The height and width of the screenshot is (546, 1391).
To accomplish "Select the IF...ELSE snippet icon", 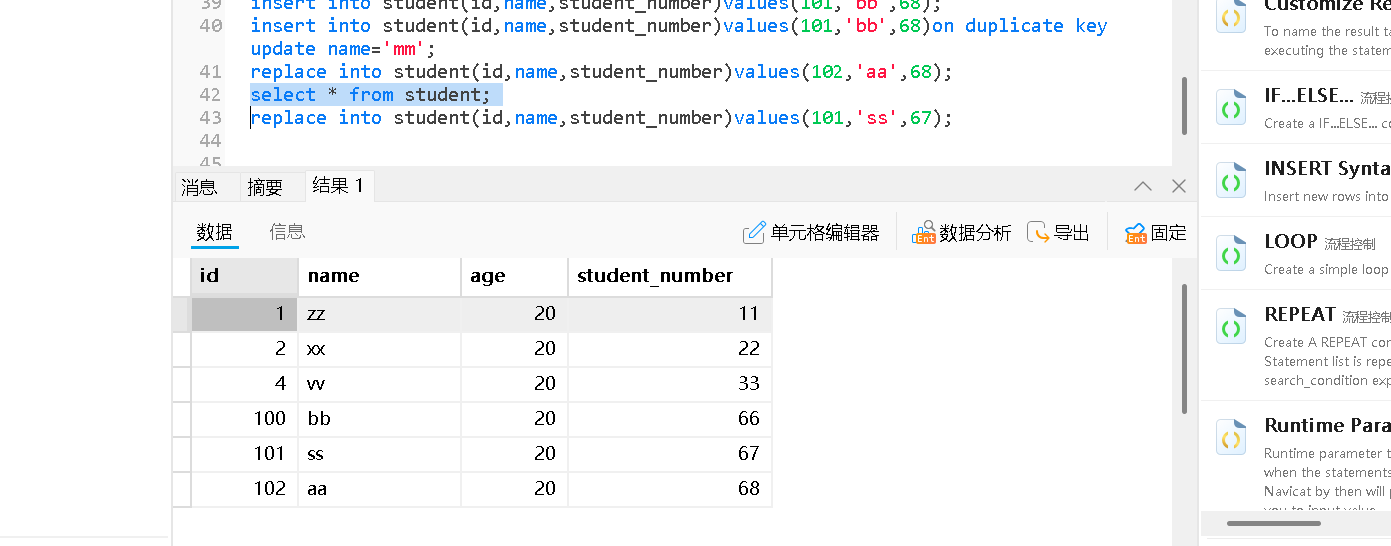I will tap(1231, 107).
